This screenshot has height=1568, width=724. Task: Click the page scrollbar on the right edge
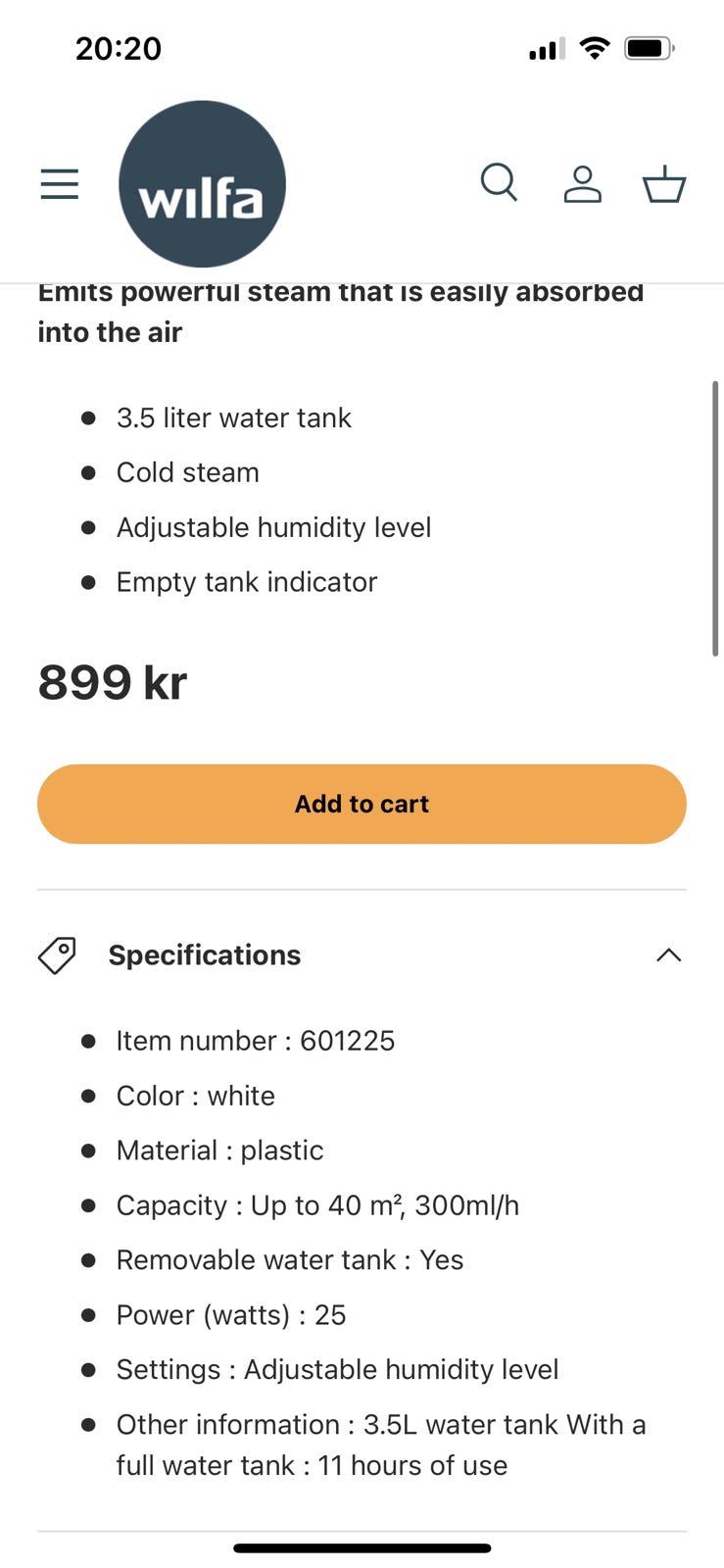(x=716, y=517)
